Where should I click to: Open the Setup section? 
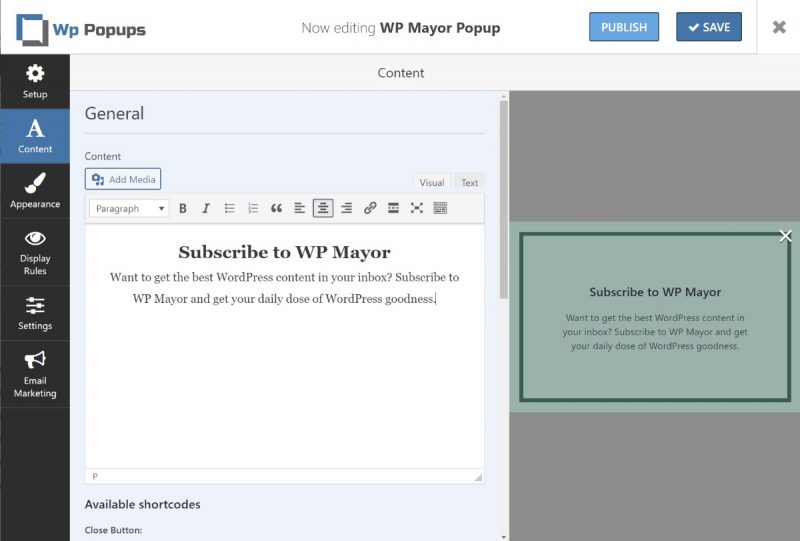point(35,81)
